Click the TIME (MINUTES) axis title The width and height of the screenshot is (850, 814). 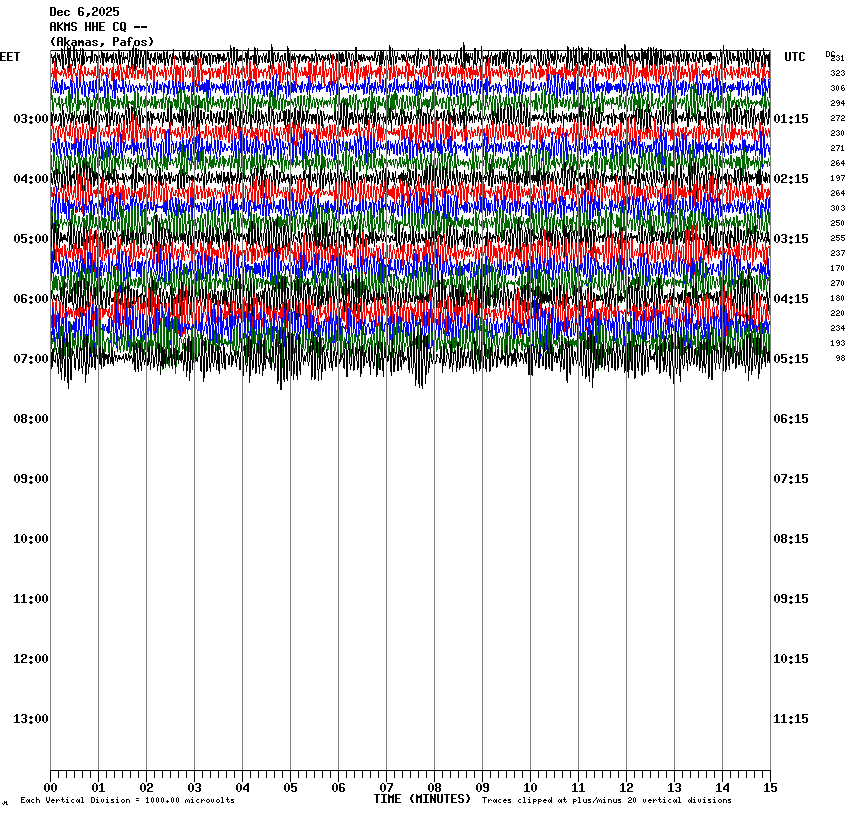(x=422, y=799)
